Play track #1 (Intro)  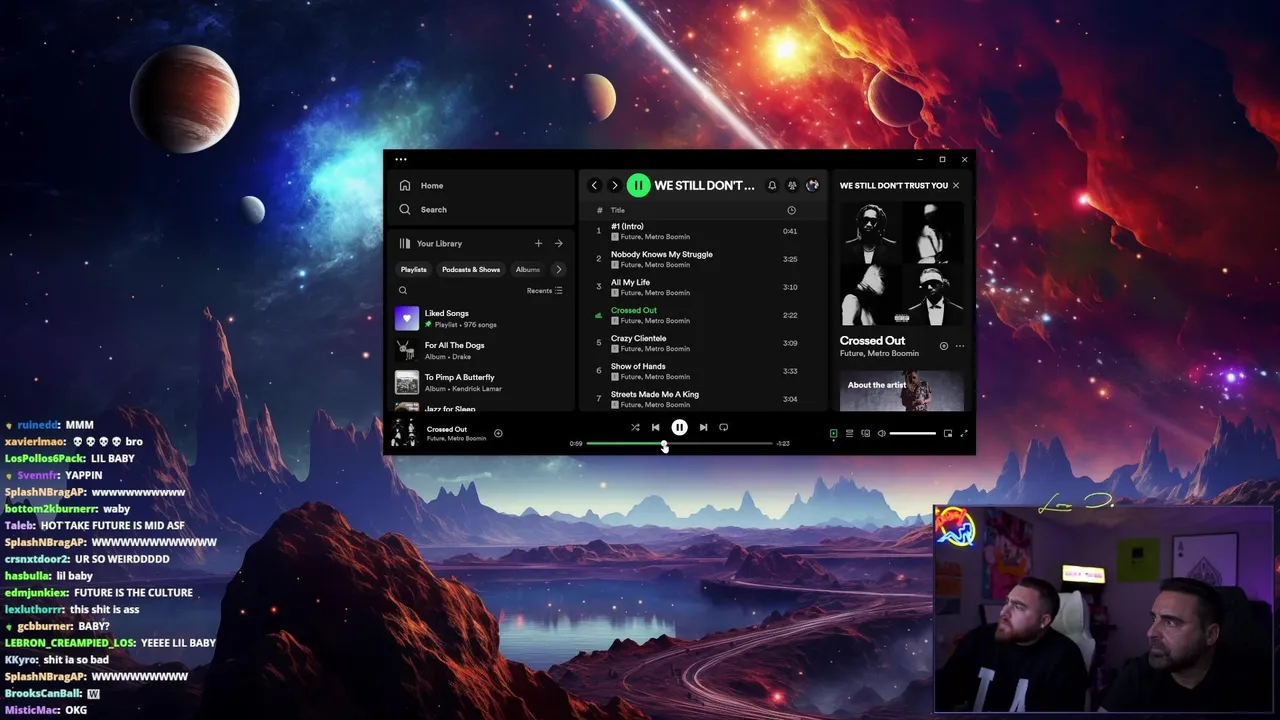click(703, 231)
